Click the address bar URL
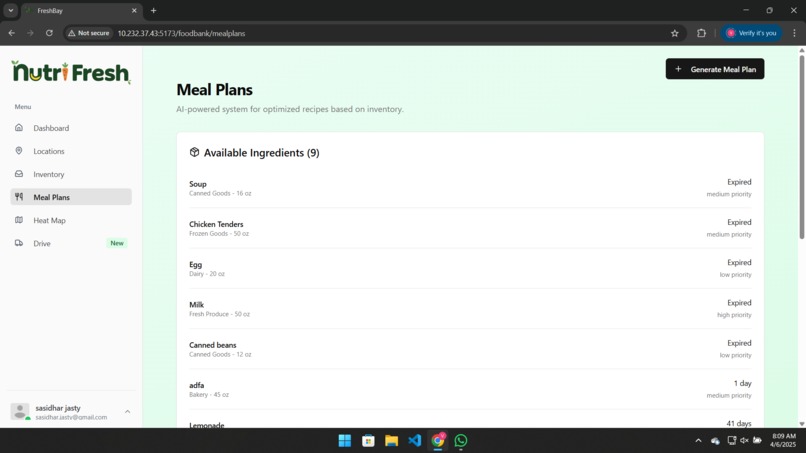Screen dimensions: 806x453 click(181, 33)
